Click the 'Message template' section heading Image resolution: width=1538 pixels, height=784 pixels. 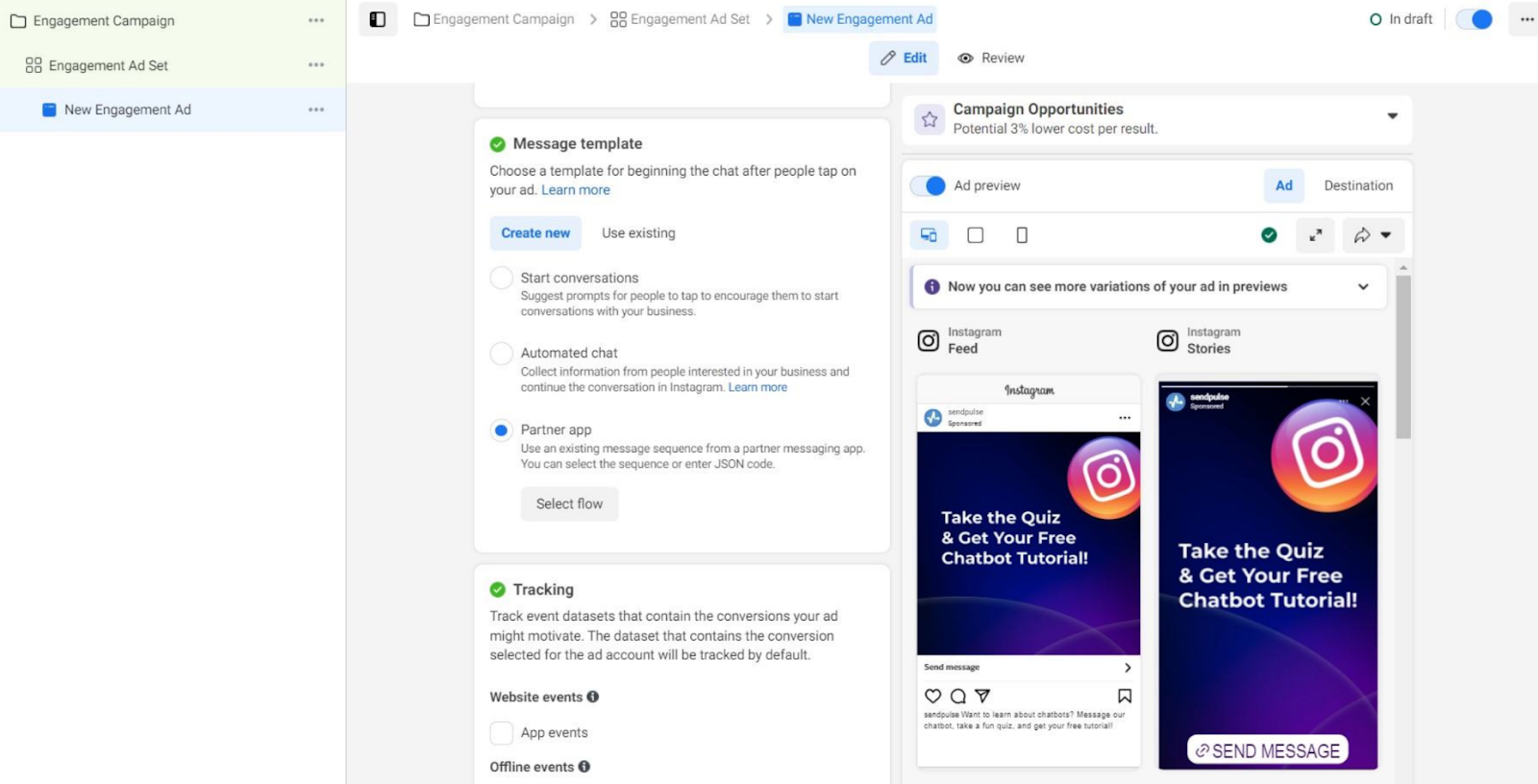(x=578, y=143)
